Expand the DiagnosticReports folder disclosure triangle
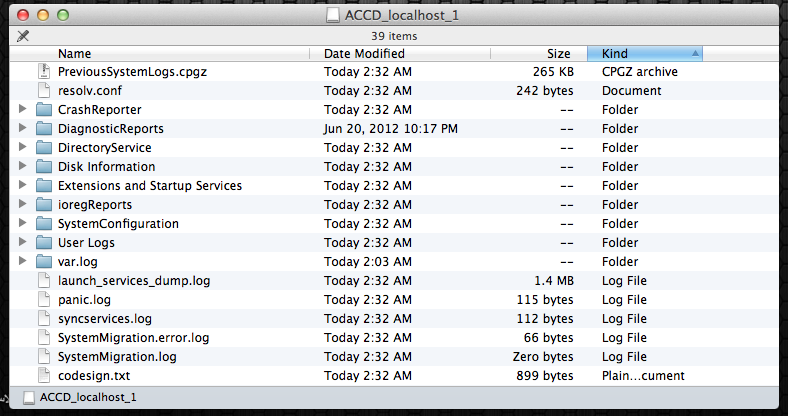Viewport: 788px width, 416px height. tap(23, 129)
